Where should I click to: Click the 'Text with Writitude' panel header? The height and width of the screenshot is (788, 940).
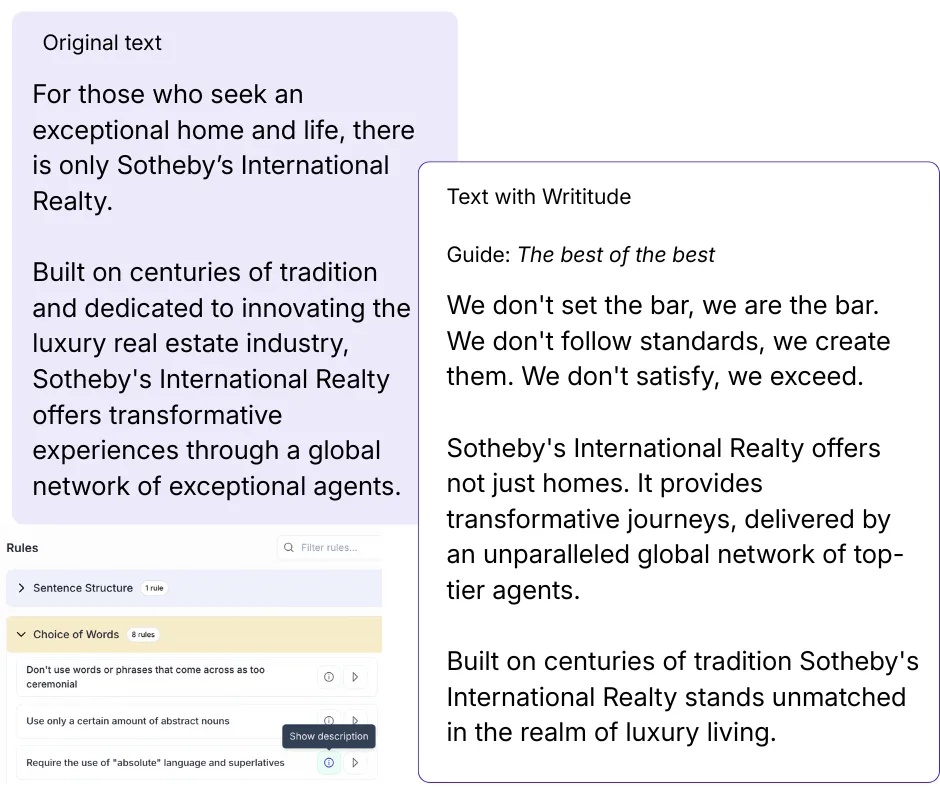point(539,197)
